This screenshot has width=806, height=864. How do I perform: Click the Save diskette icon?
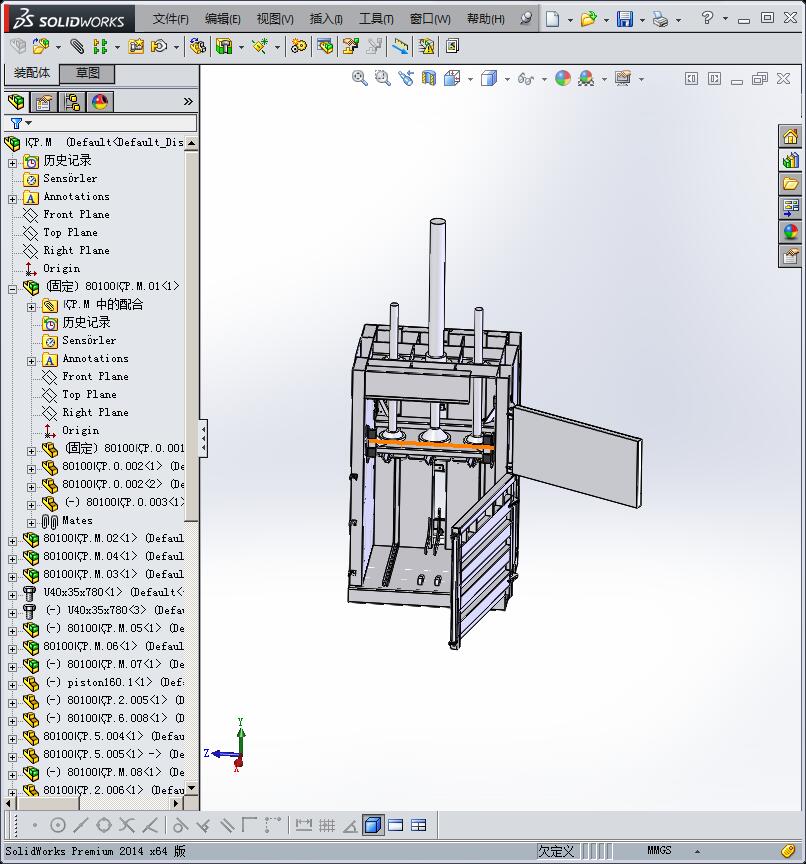[x=625, y=19]
